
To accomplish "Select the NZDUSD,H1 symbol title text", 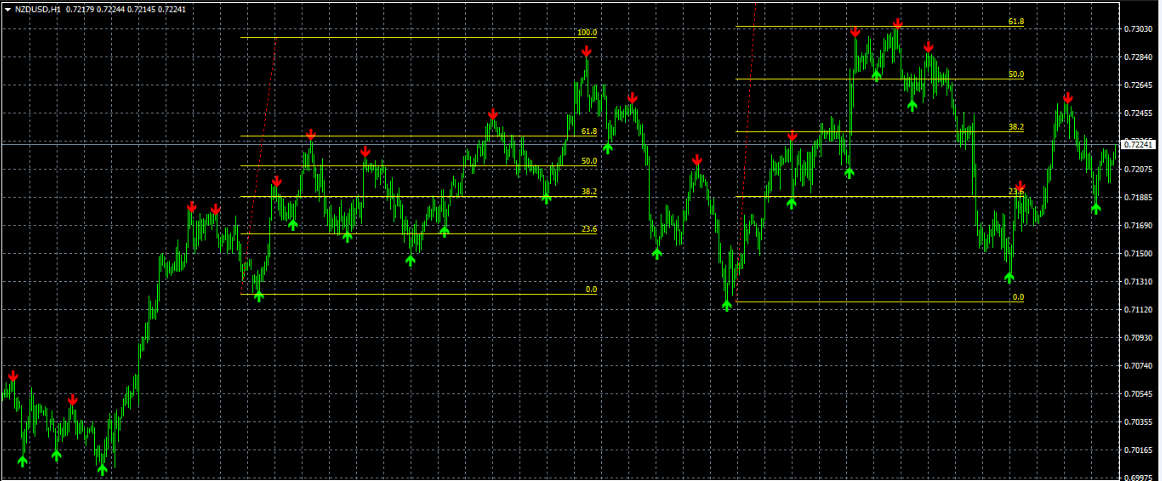I will pyautogui.click(x=39, y=10).
